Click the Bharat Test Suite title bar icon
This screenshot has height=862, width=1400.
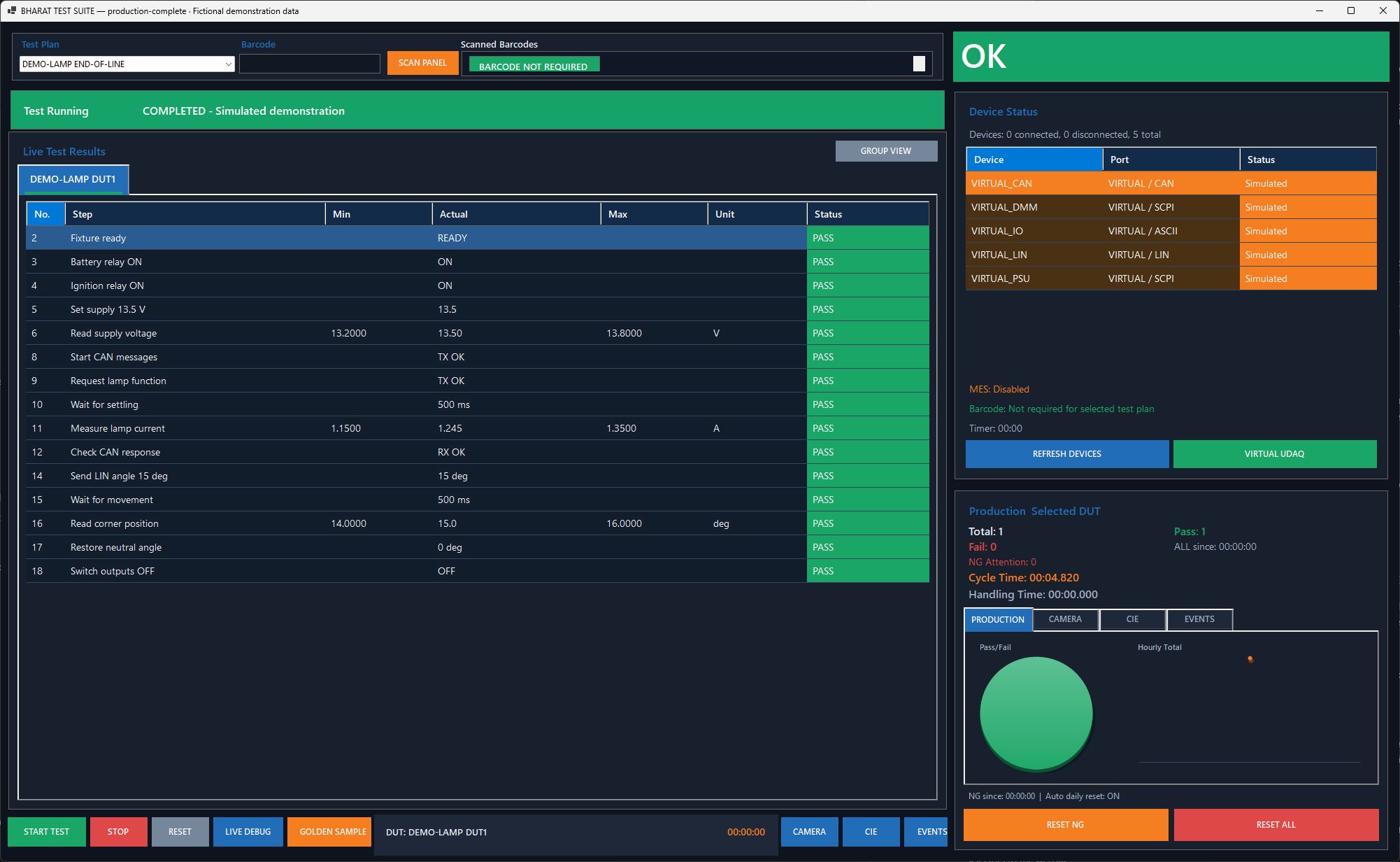point(11,10)
